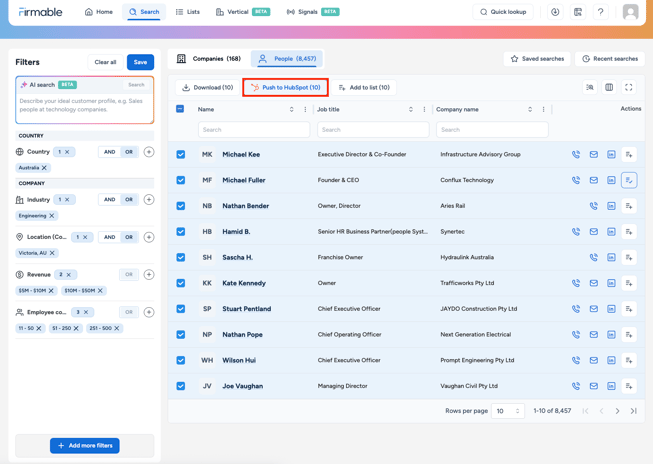Image resolution: width=653 pixels, height=464 pixels.
Task: Uncheck the select-all header checkbox
Action: [x=180, y=109]
